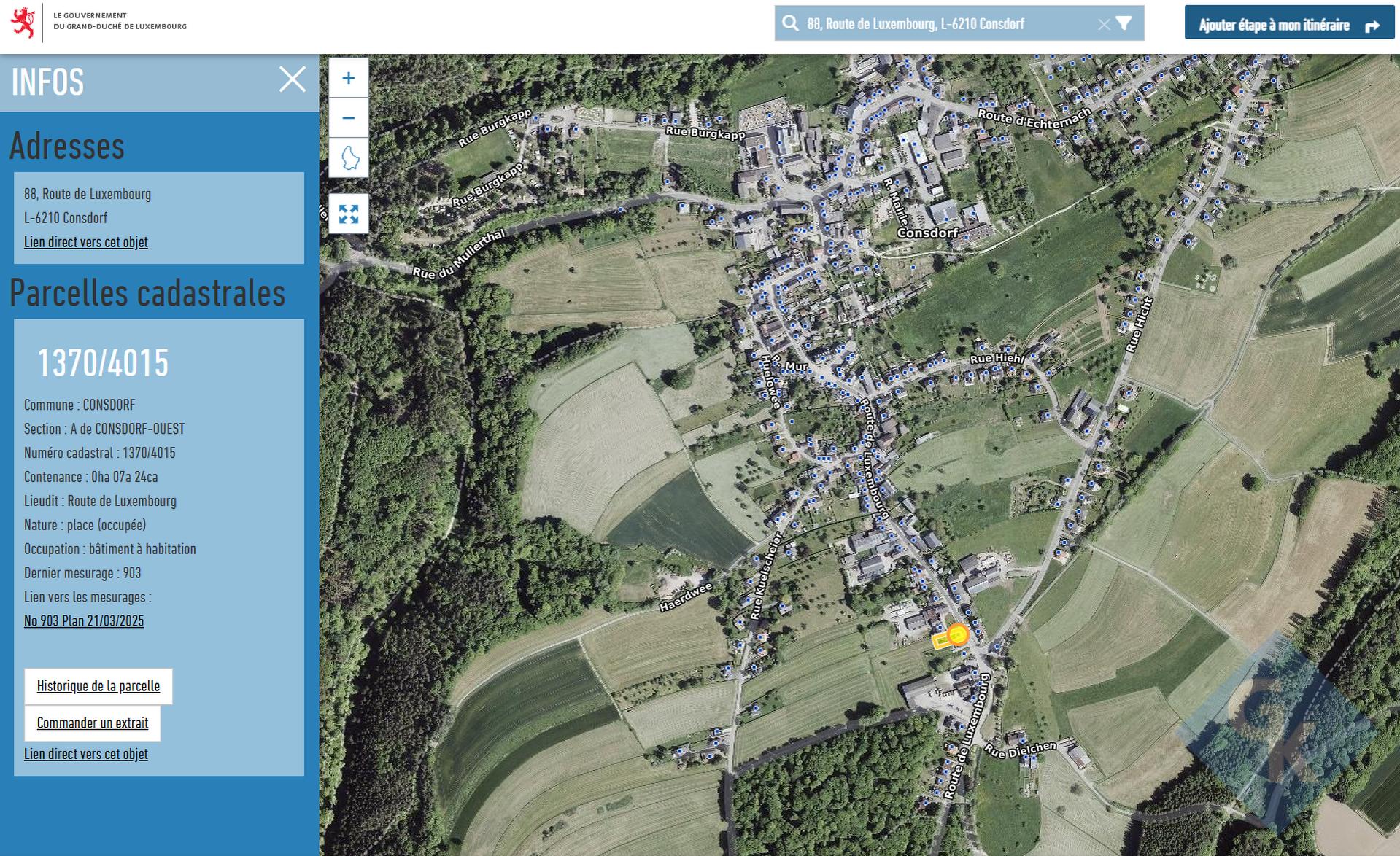Open Historique de la parcelle

point(98,686)
